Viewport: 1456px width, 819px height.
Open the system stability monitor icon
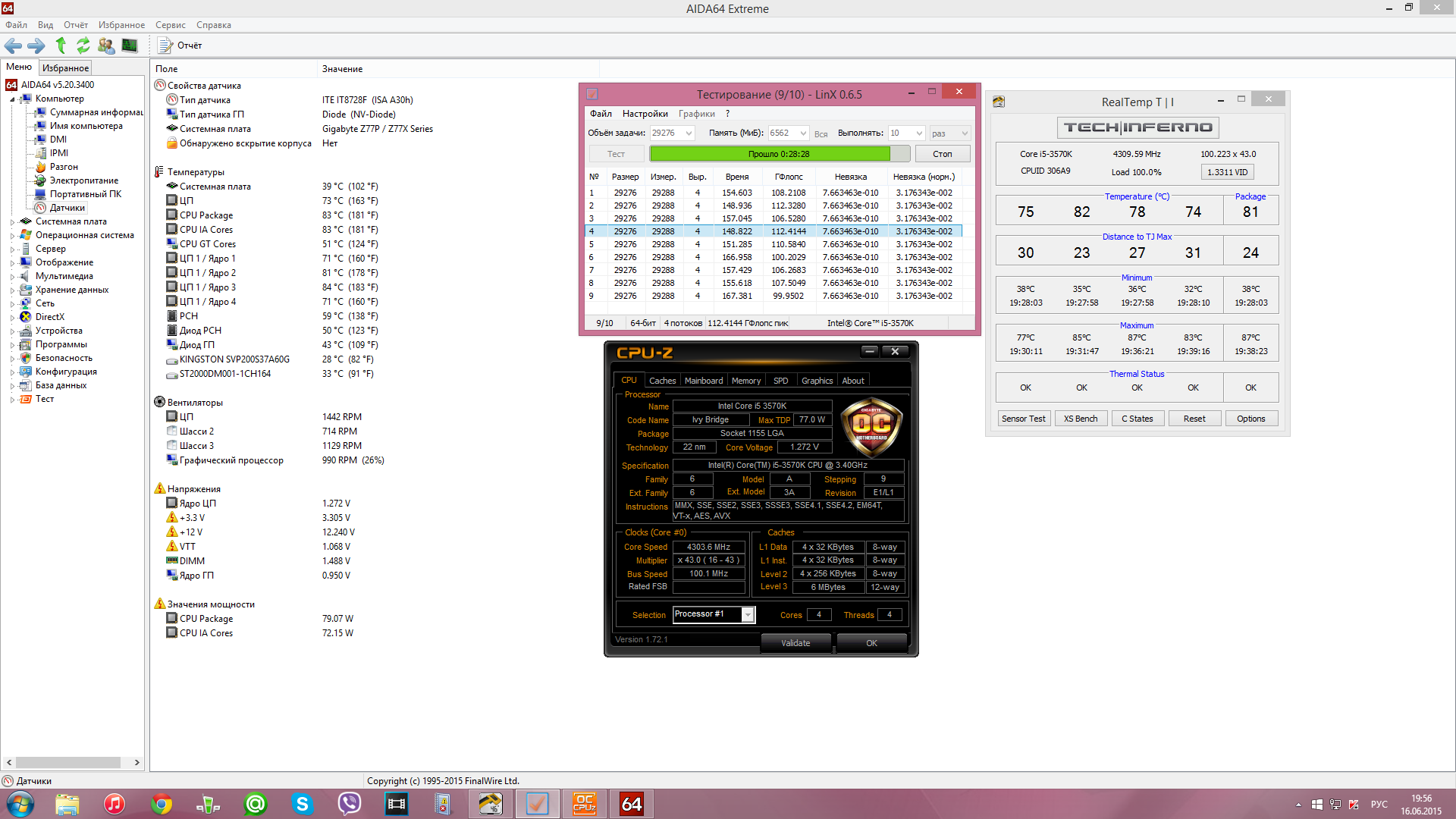(x=130, y=45)
